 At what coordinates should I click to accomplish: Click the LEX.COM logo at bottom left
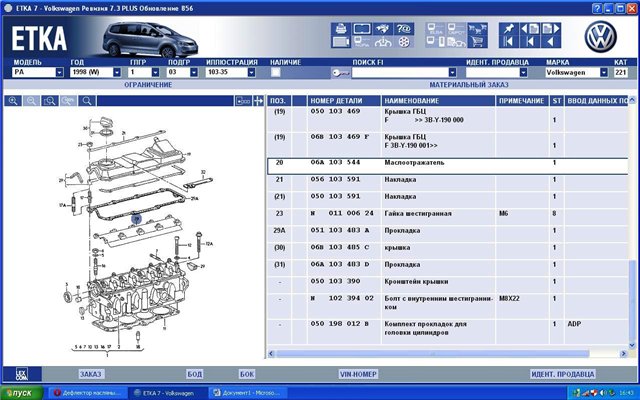[22, 374]
